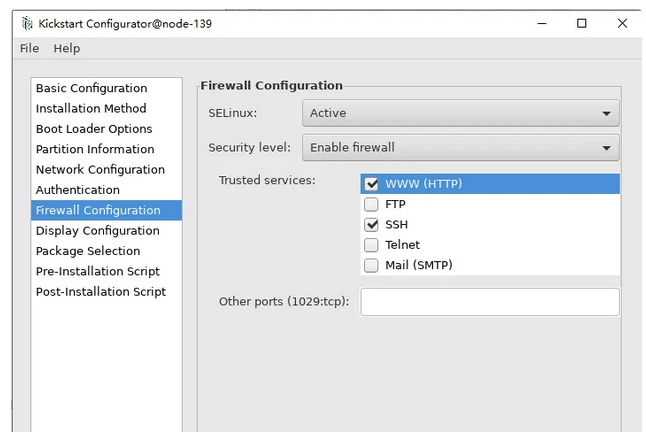Uncheck the SSH trusted service

372,225
